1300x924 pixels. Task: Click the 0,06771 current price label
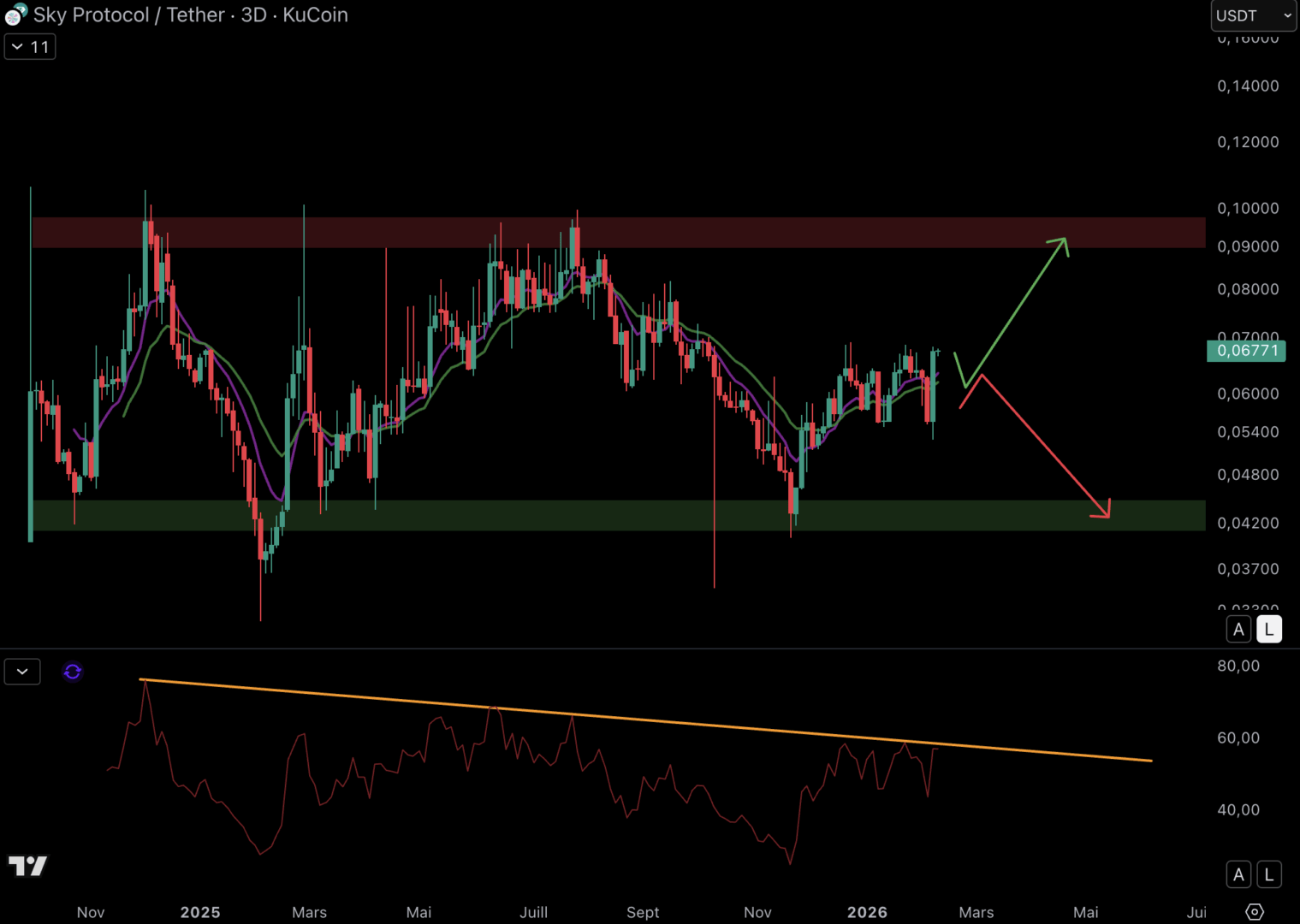coord(1246,351)
